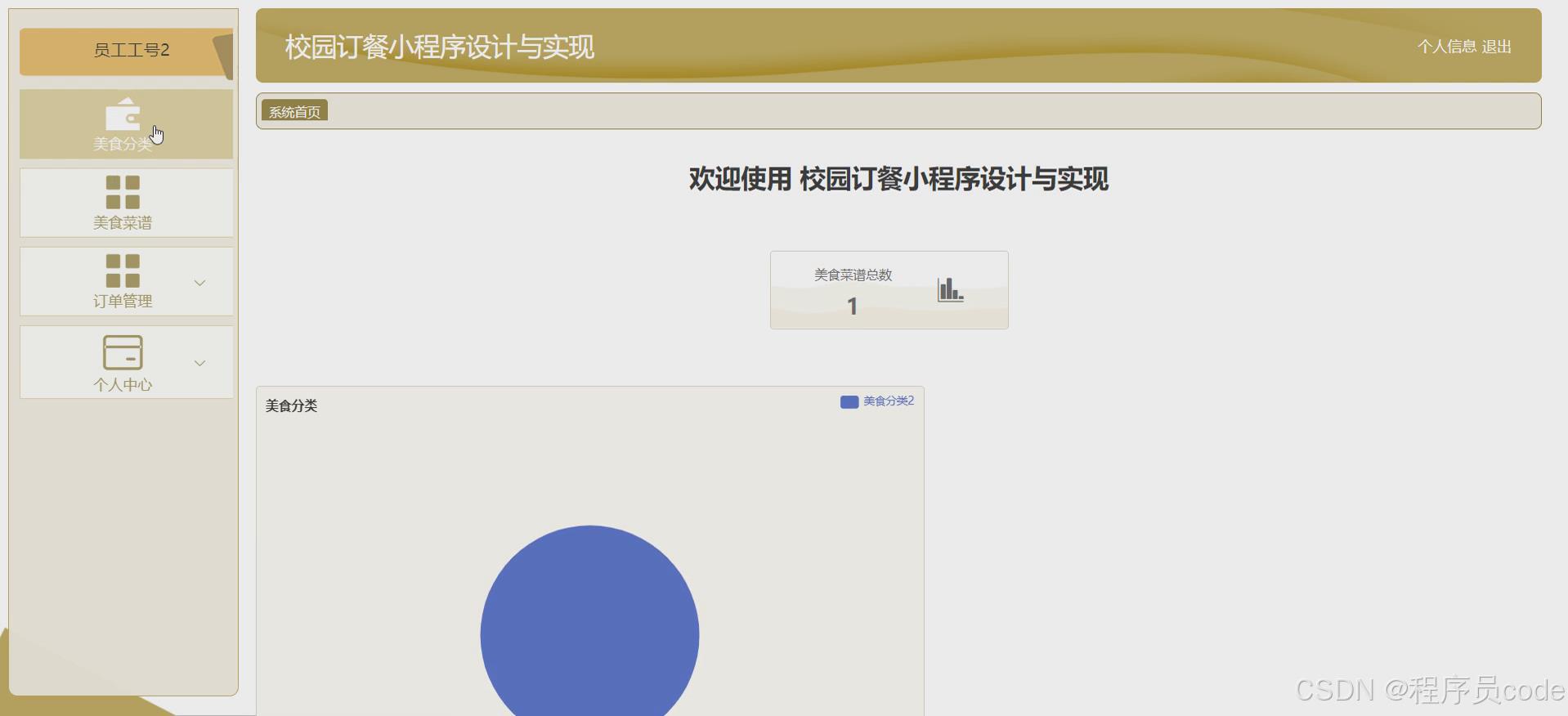The width and height of the screenshot is (1568, 716).
Task: Click the 员工工号2 user banner
Action: coord(126,51)
